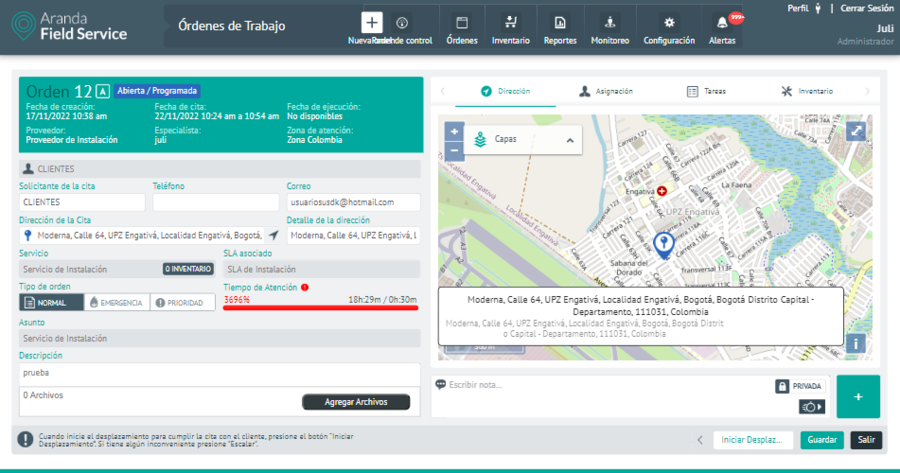Click the CLIENTES section header
This screenshot has width=900, height=473.
coord(219,169)
